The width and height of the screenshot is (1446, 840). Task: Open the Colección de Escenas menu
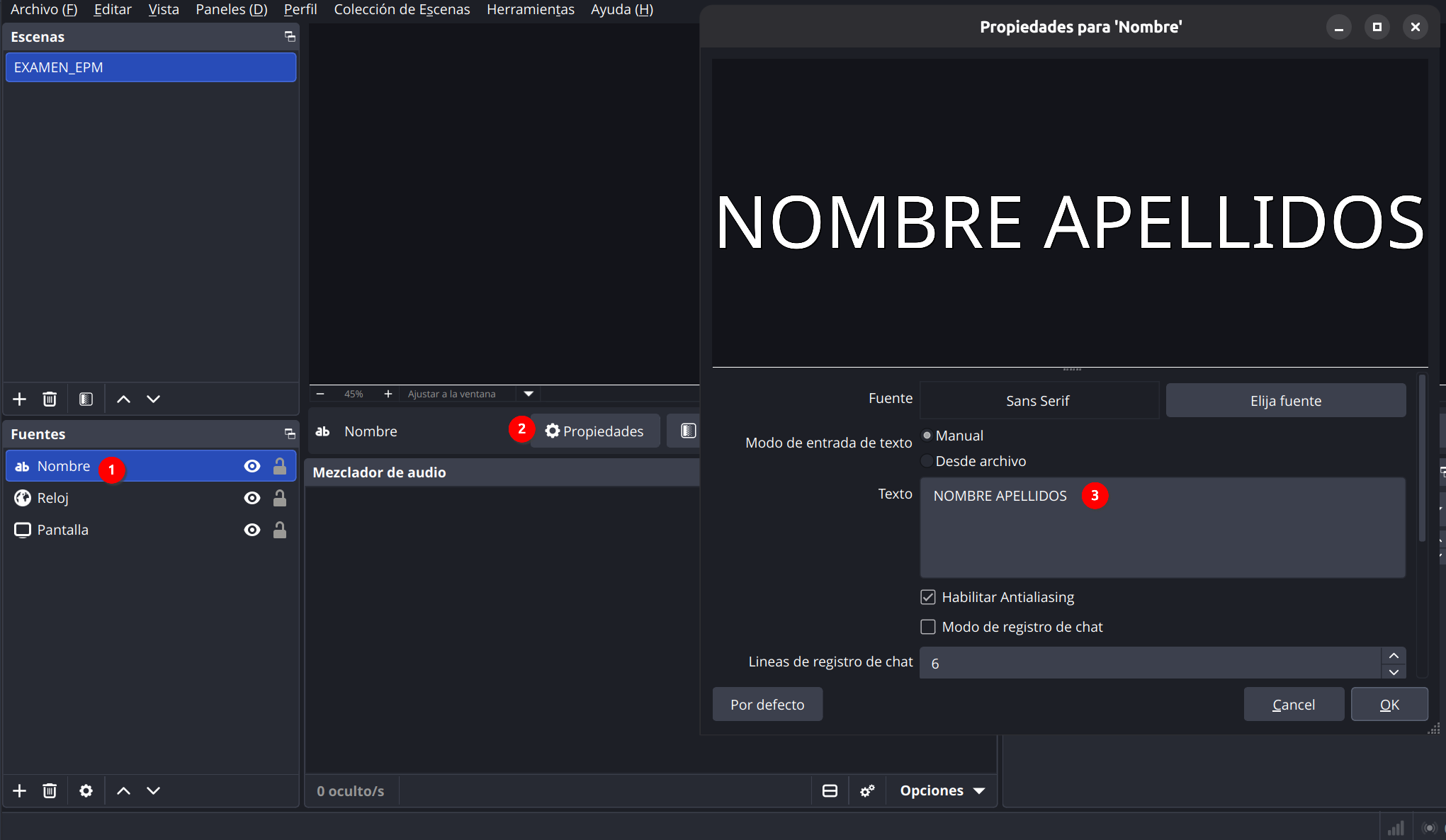[x=402, y=9]
